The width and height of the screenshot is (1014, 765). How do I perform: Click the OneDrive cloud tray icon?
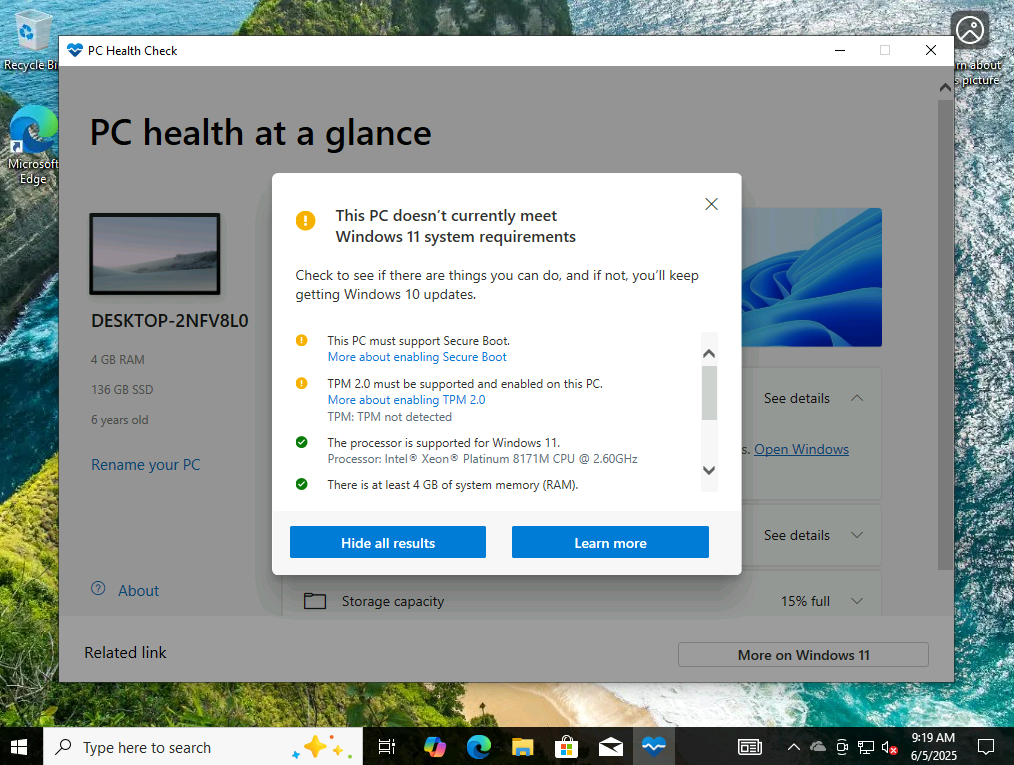pos(818,748)
